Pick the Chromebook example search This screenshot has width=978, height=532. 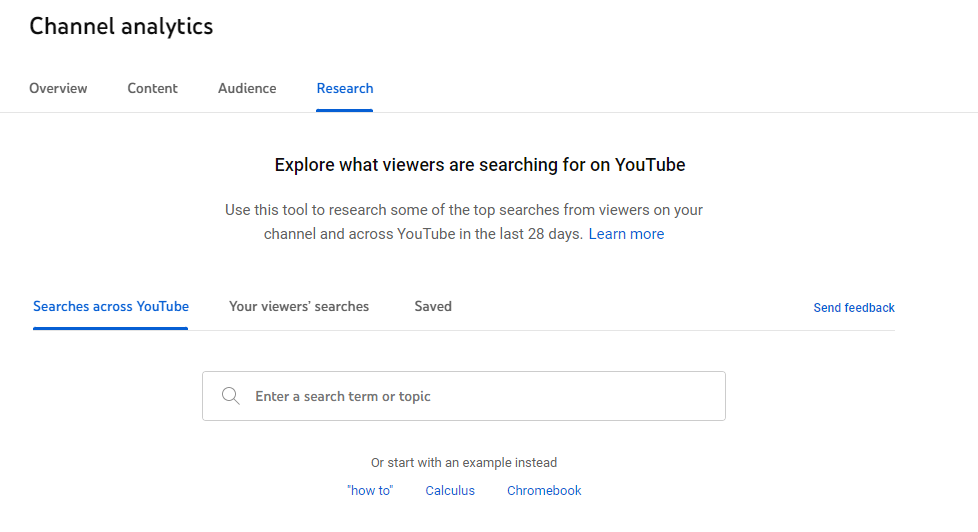click(544, 490)
